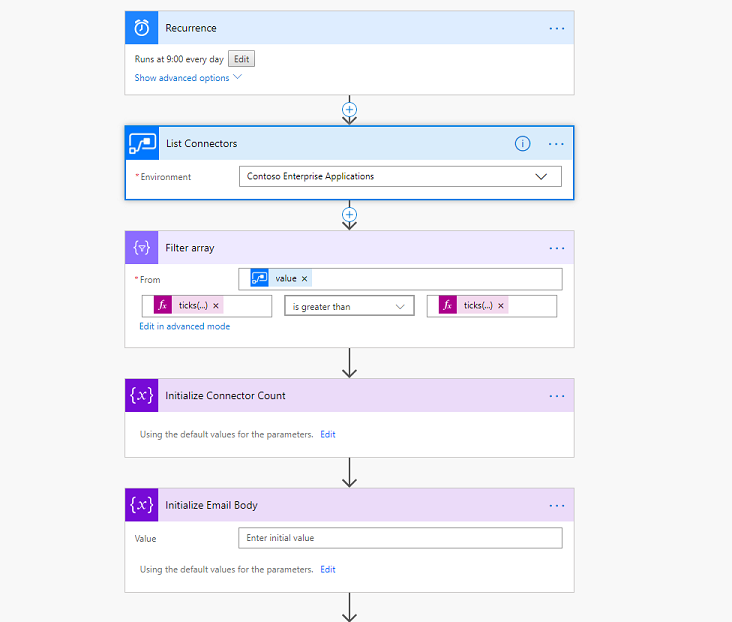Remove the value token from From field

pyautogui.click(x=305, y=279)
